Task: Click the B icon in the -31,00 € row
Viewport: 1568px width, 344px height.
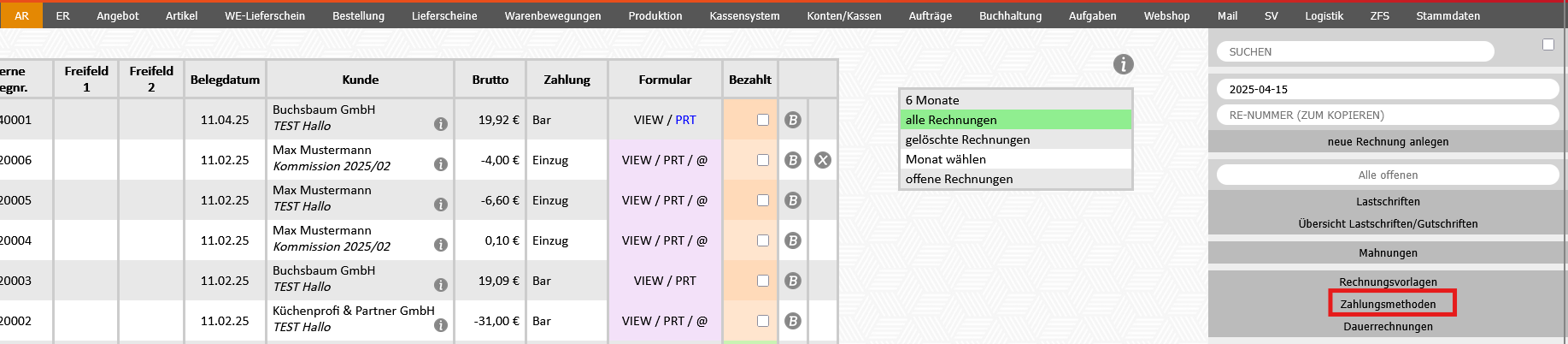Action: coord(793,321)
